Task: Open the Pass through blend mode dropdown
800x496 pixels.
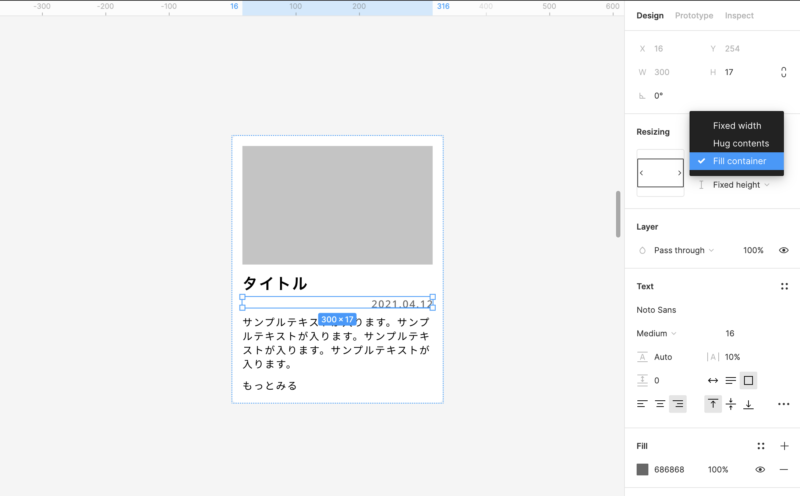Action: [x=684, y=250]
